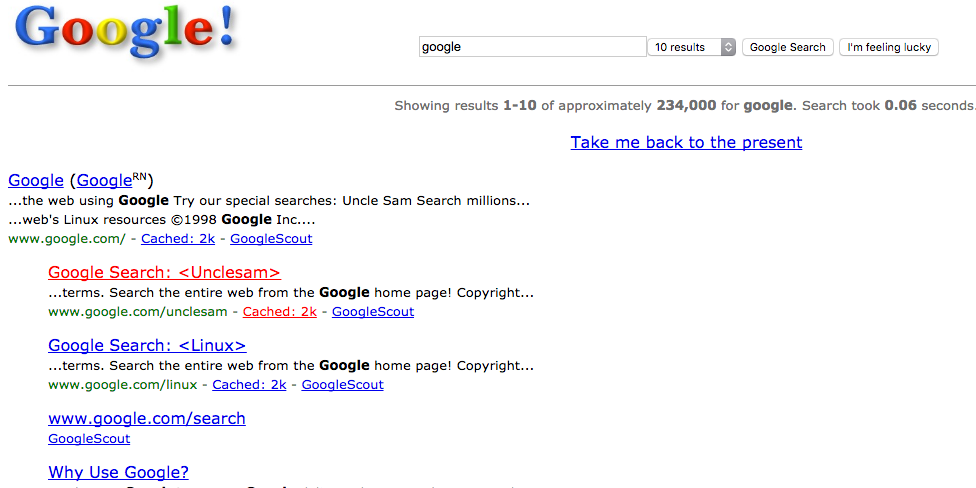Click the Google! logo image

click(126, 32)
